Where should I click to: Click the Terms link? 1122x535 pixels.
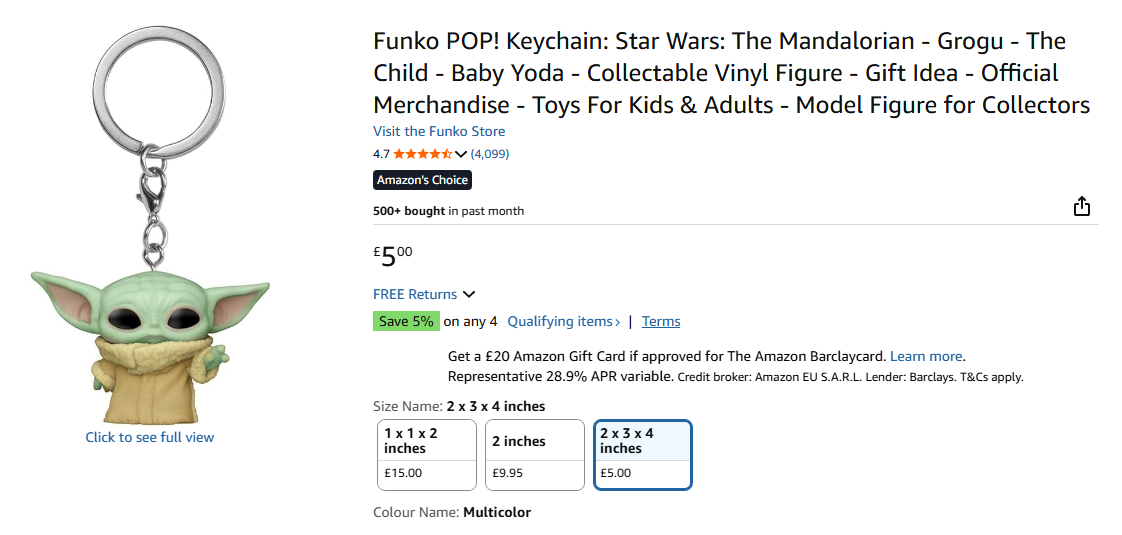tap(661, 321)
